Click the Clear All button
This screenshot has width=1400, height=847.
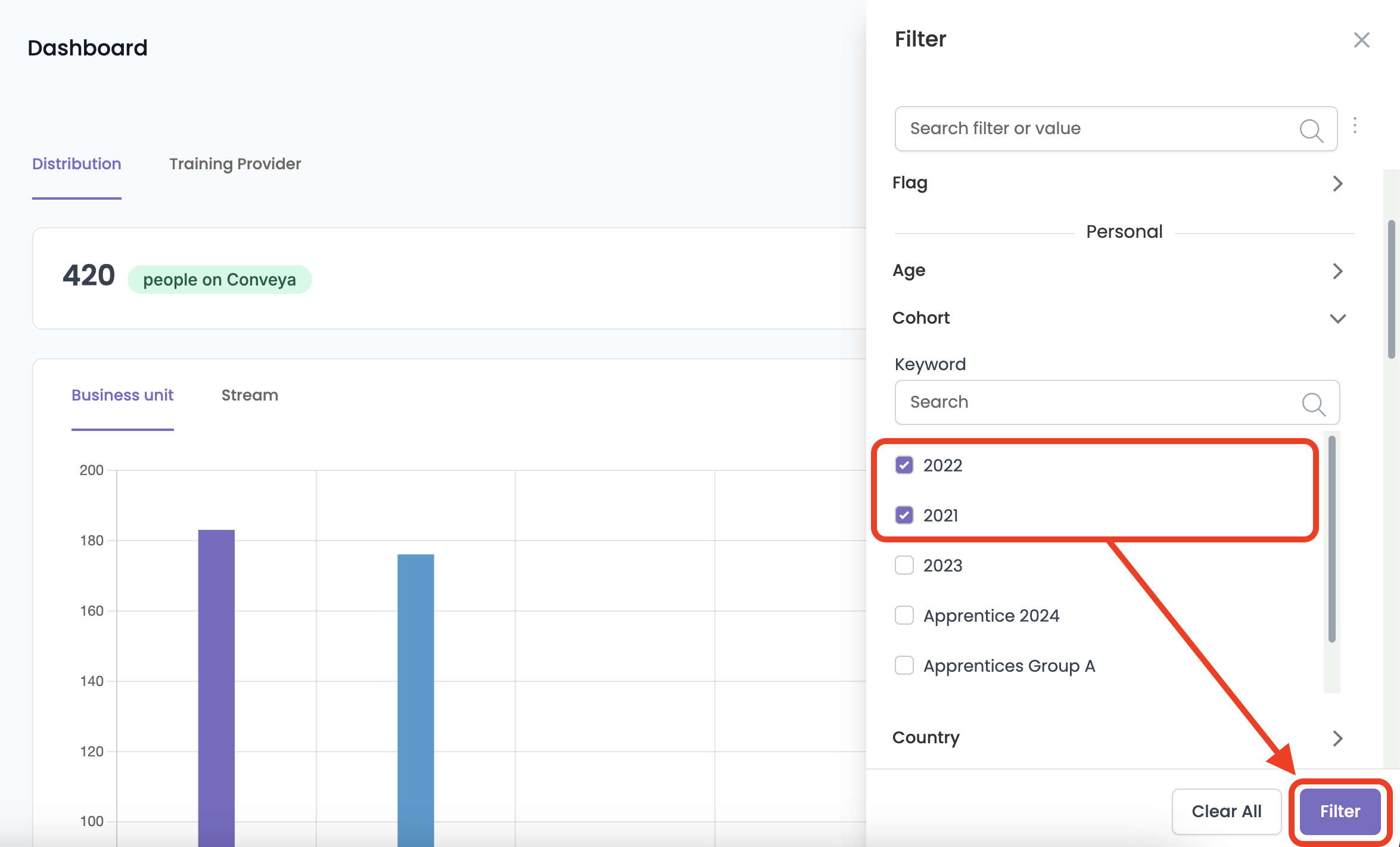(x=1227, y=811)
